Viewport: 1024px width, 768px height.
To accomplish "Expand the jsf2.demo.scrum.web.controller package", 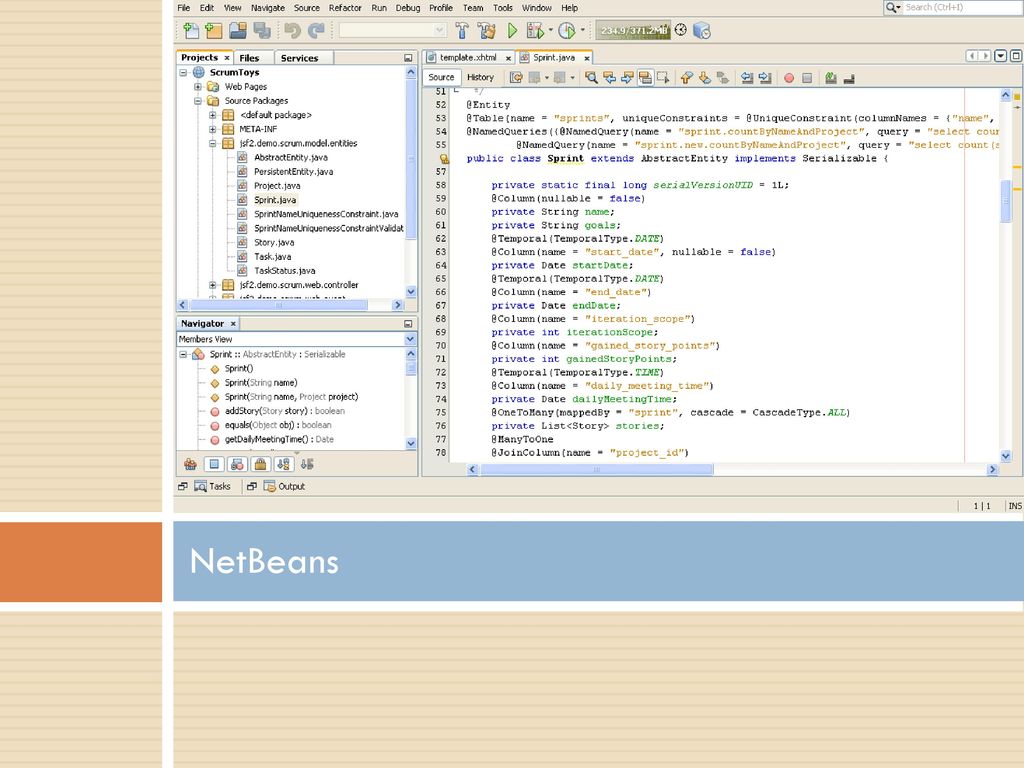I will click(212, 285).
